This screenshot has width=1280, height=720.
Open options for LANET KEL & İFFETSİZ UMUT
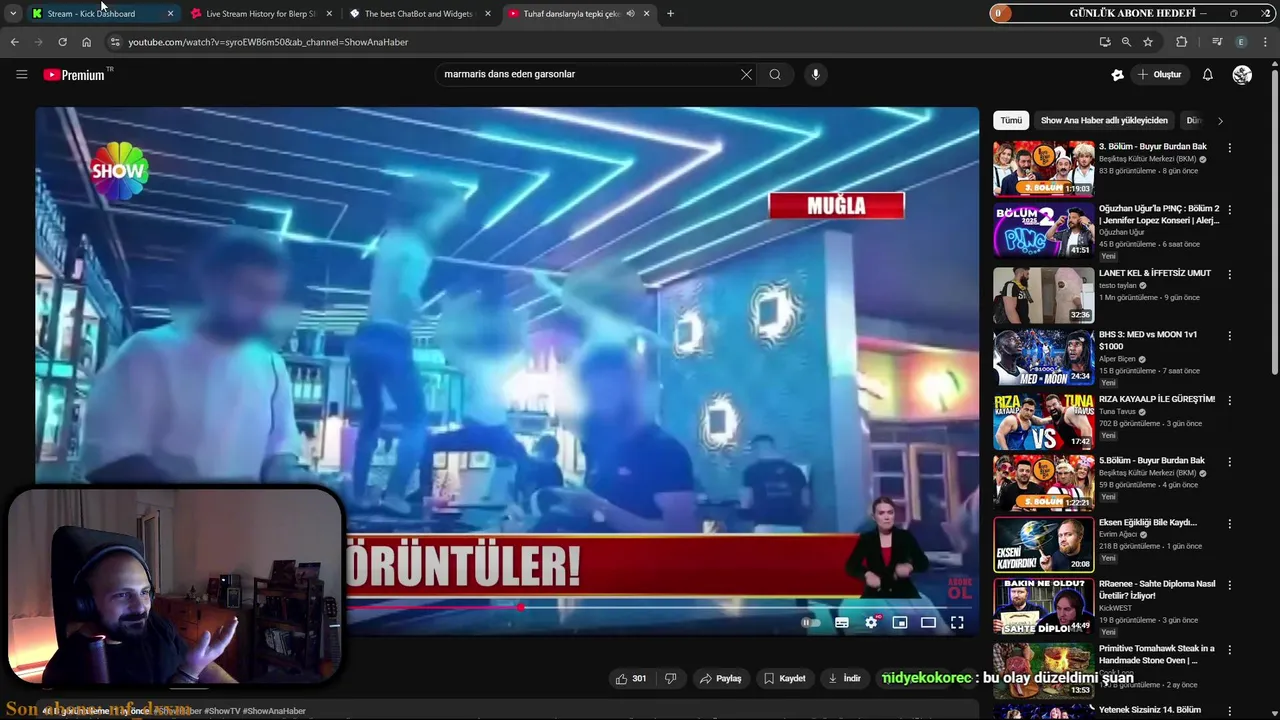click(1230, 273)
